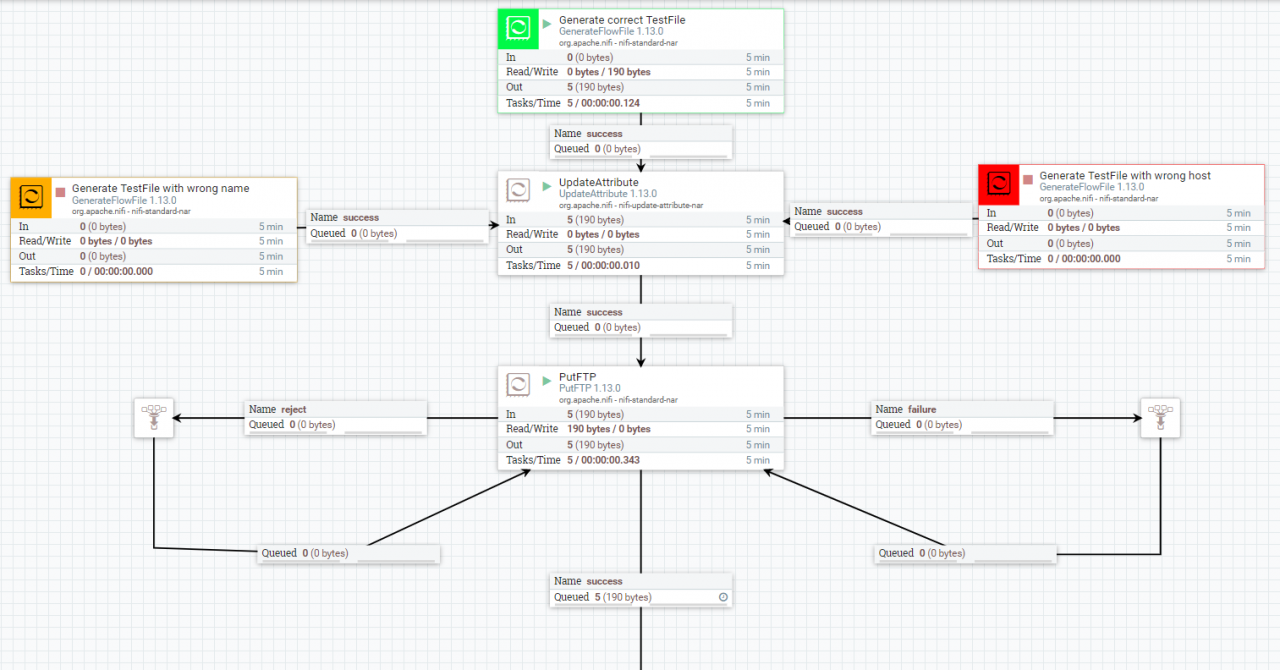1280x670 pixels.
Task: Click the running status arrow on Generate correct TestFile
Action: click(x=547, y=22)
